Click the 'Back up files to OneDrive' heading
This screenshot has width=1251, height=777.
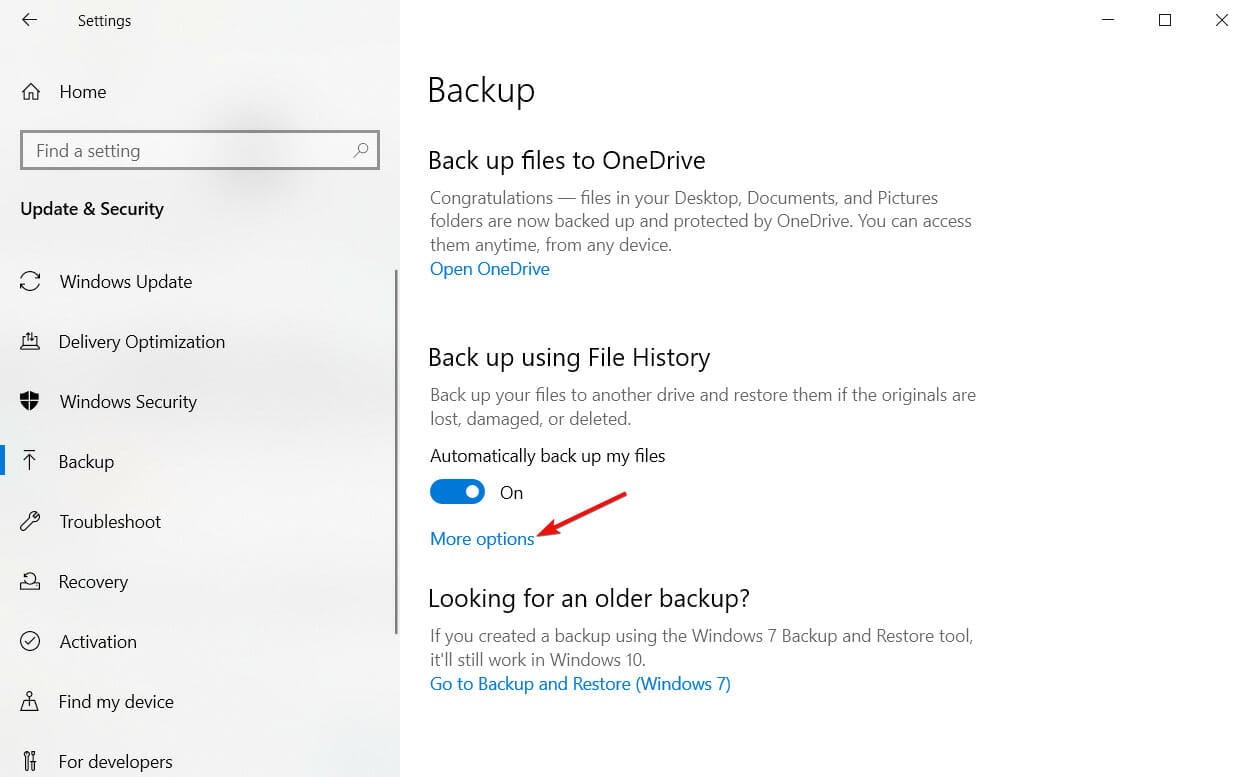pos(567,160)
